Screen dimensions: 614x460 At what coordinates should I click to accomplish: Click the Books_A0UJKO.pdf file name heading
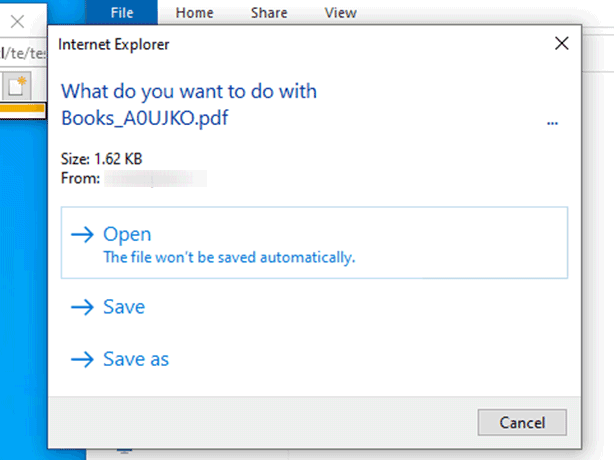pos(145,118)
